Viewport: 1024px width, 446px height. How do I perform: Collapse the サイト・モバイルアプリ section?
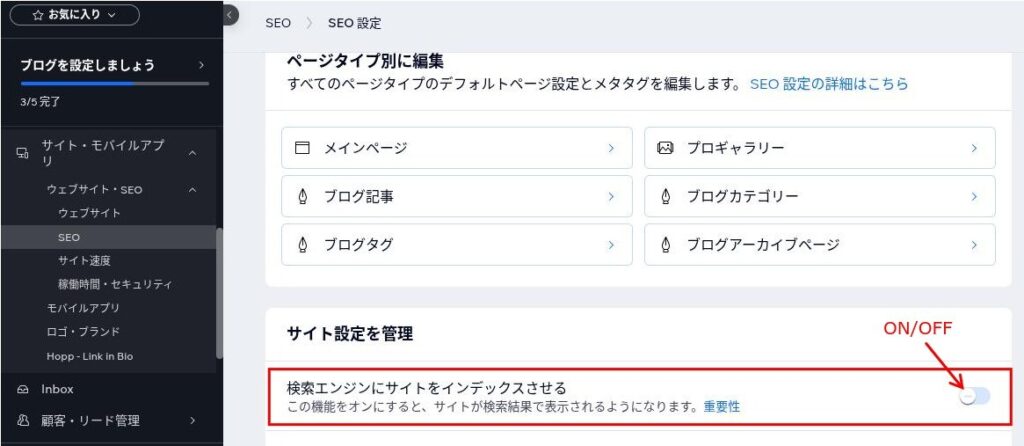pos(192,153)
